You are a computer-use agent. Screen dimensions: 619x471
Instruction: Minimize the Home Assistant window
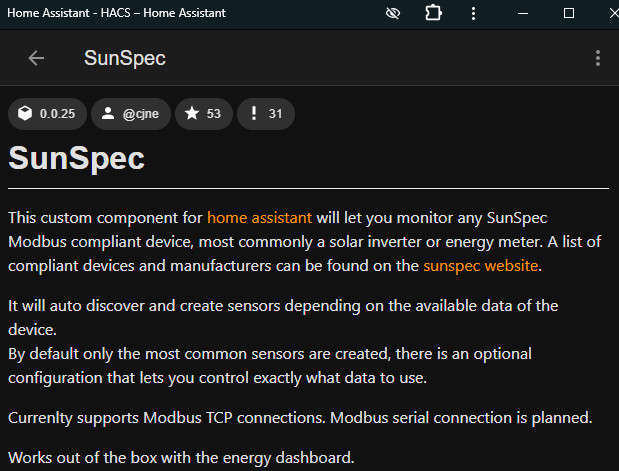pos(521,14)
